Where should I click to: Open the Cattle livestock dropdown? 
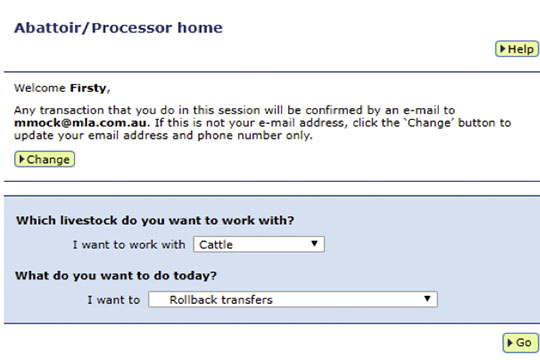(x=259, y=244)
